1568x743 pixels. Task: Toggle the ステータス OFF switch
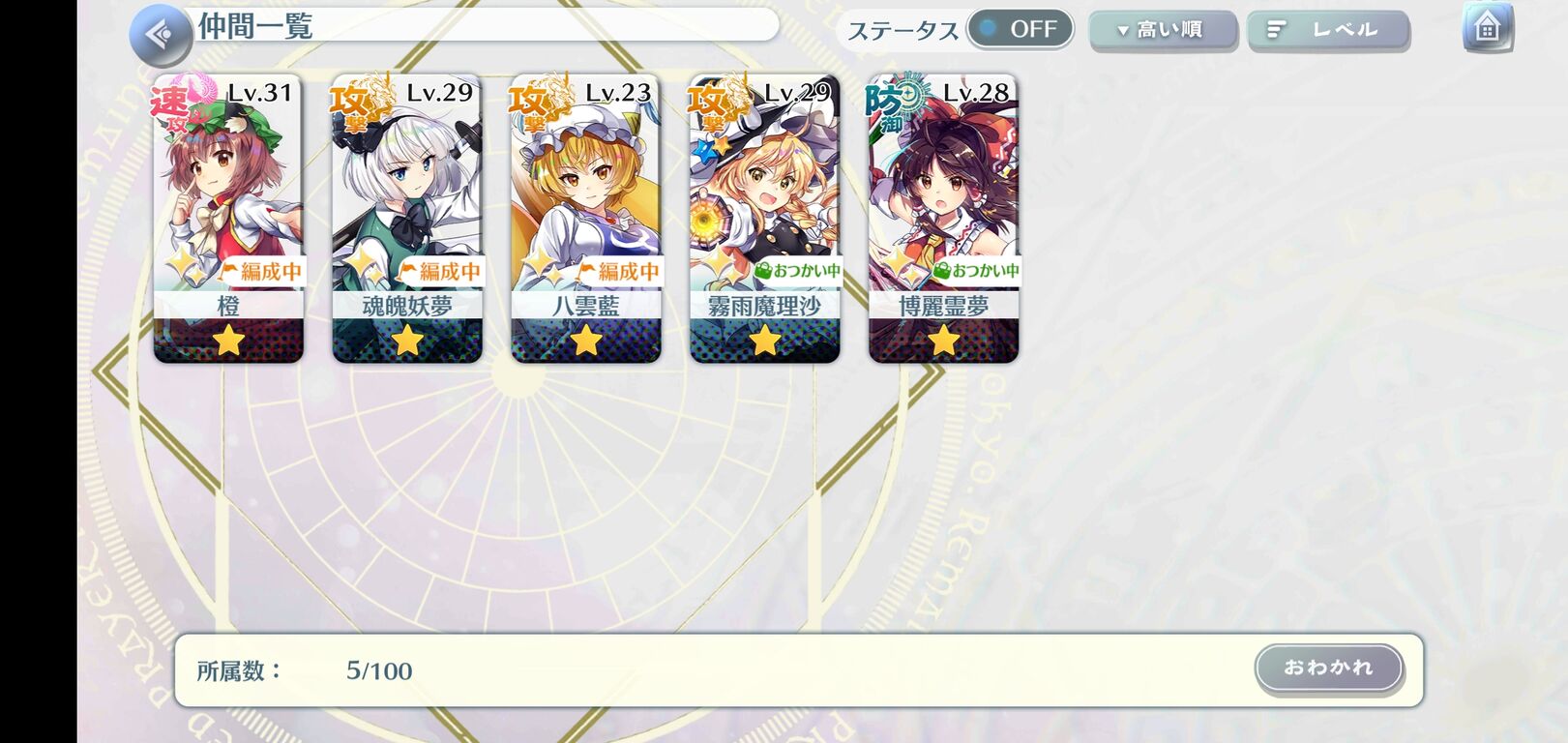click(1021, 29)
